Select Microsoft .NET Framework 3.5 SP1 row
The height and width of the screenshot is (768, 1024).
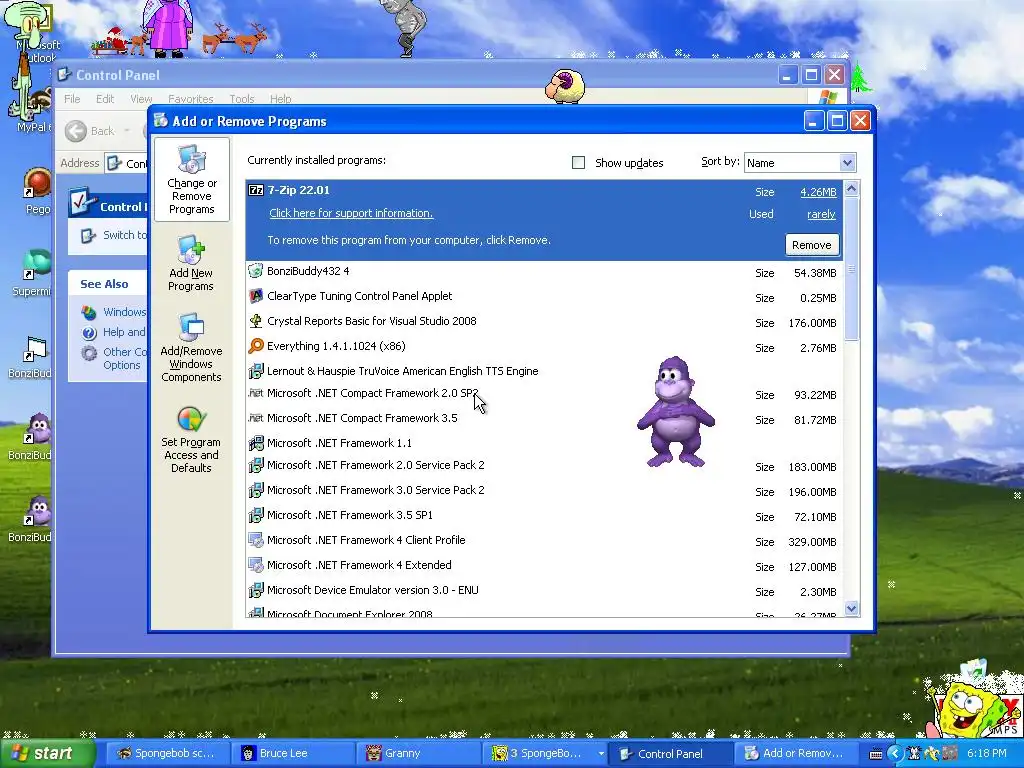(544, 515)
